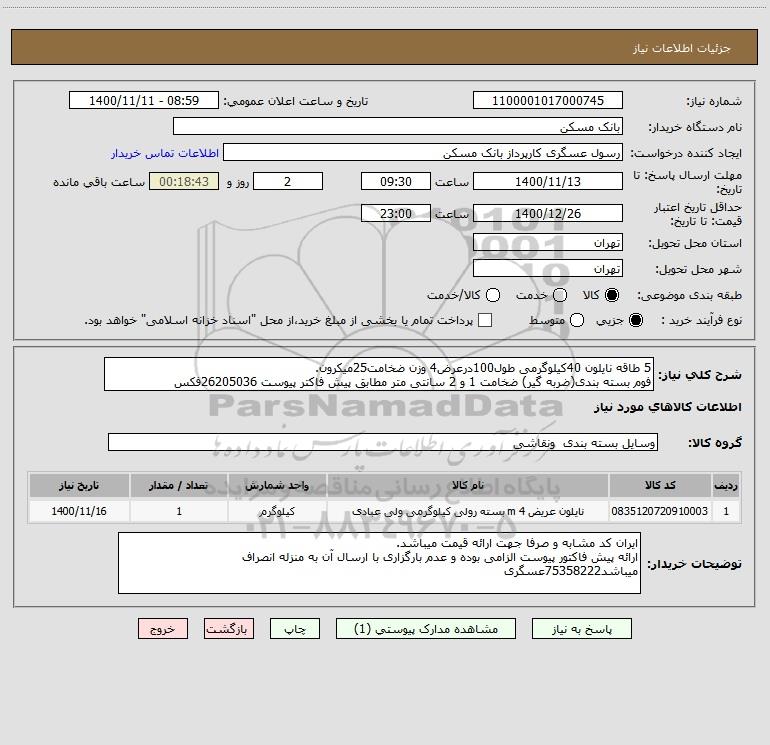Click the requester field رسول عسگری

pos(423,153)
